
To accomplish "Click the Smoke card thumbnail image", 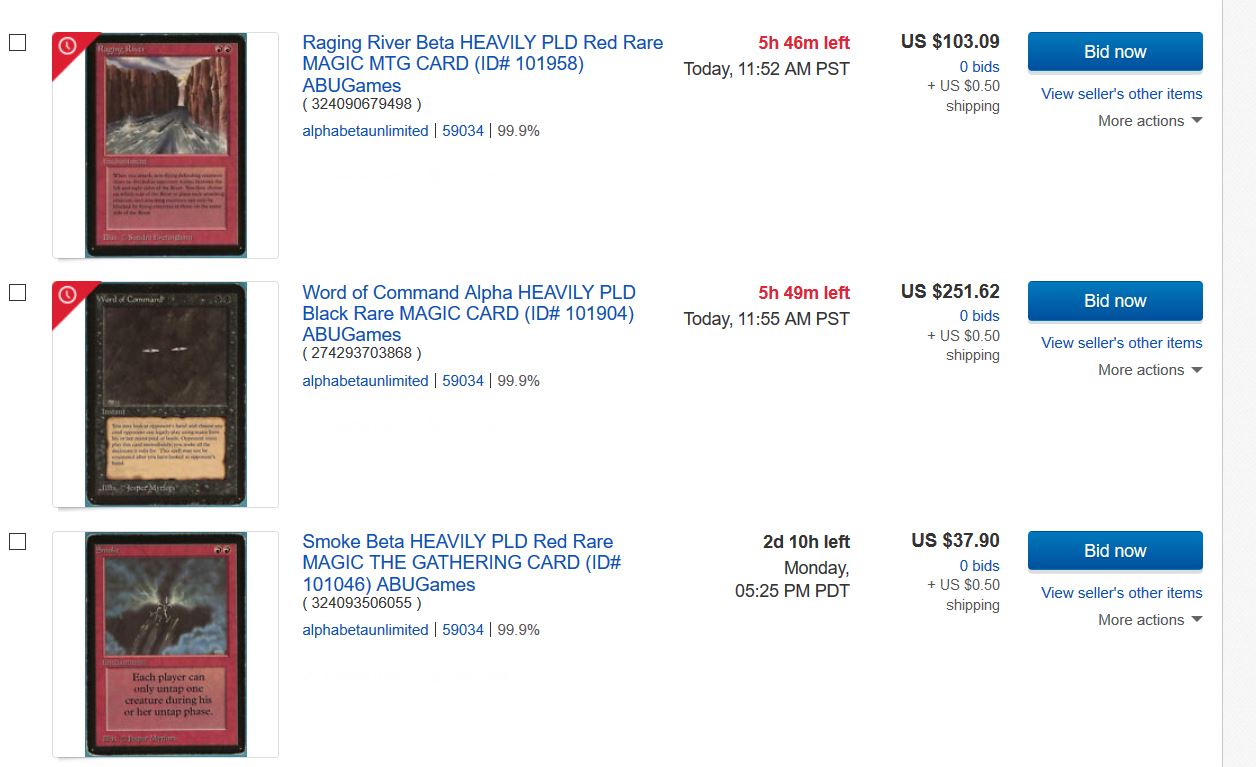I will click(166, 644).
